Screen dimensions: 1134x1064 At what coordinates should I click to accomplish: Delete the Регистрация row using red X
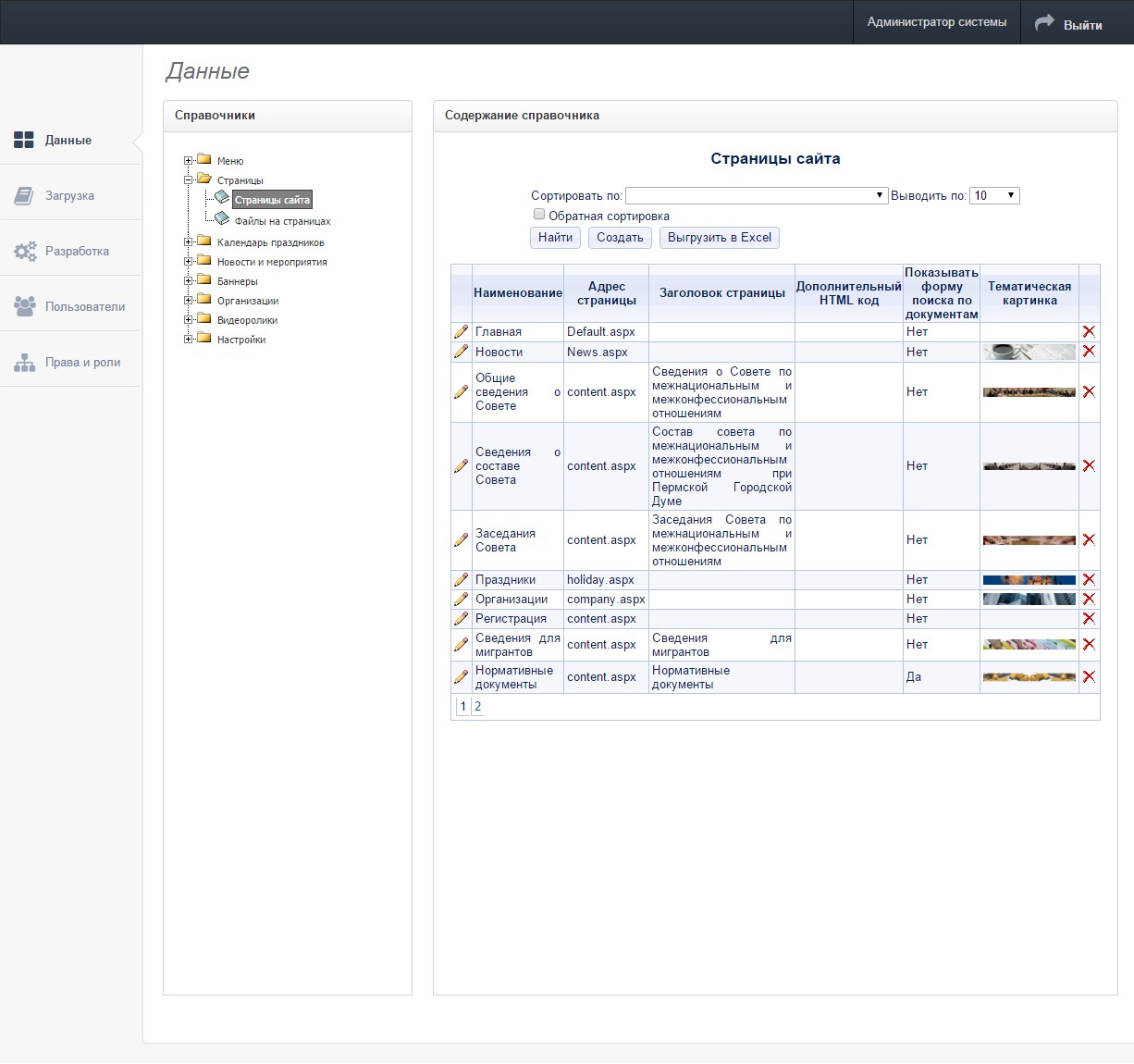point(1089,619)
